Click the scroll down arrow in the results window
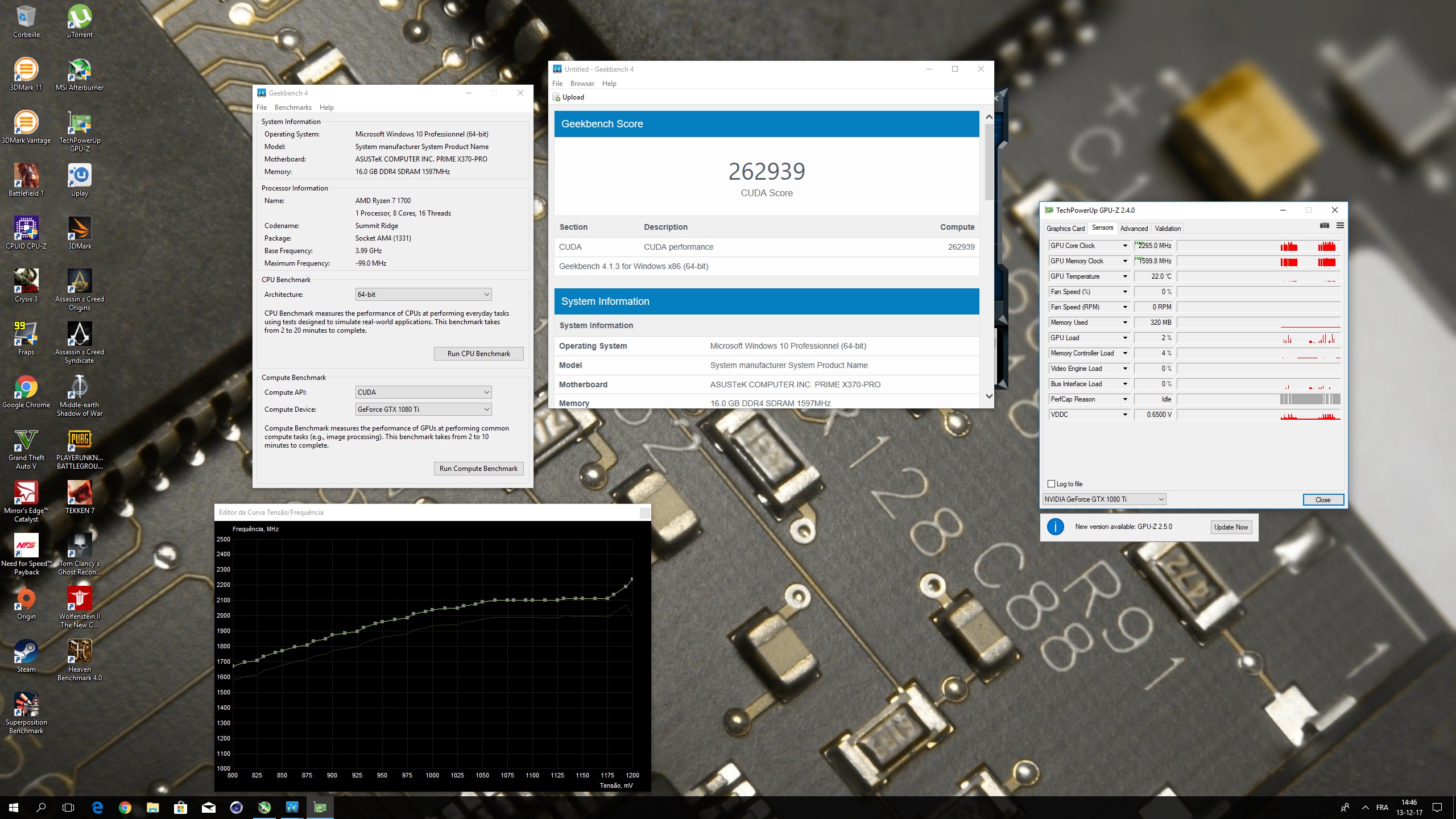 (x=989, y=396)
